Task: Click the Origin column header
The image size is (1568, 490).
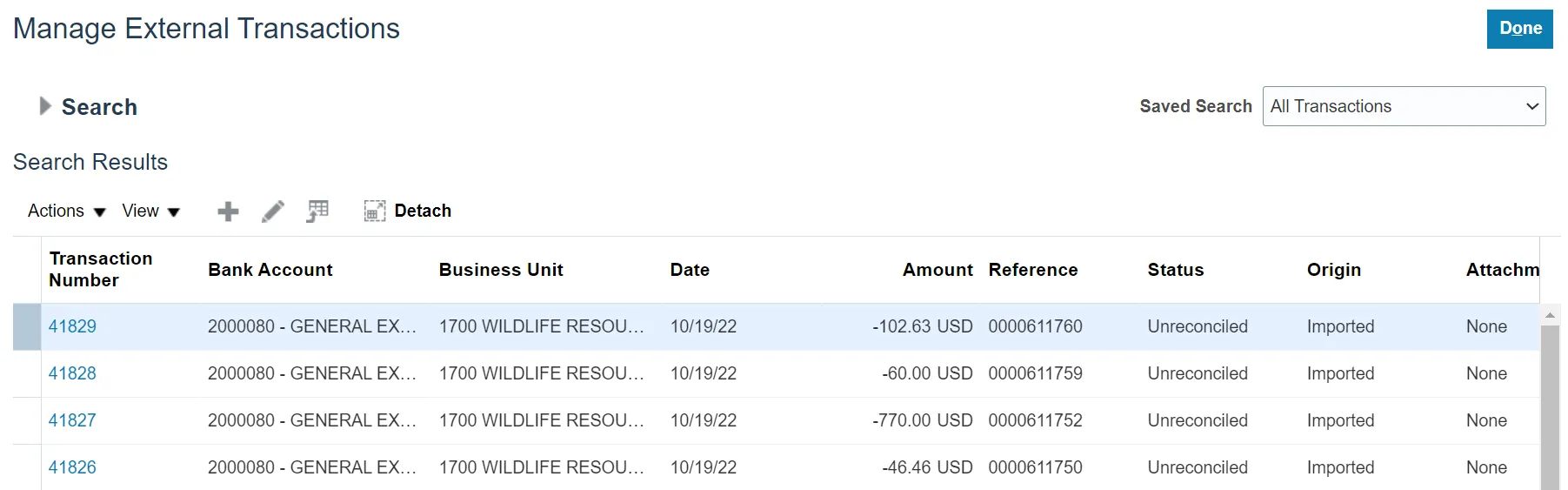Action: click(1334, 270)
